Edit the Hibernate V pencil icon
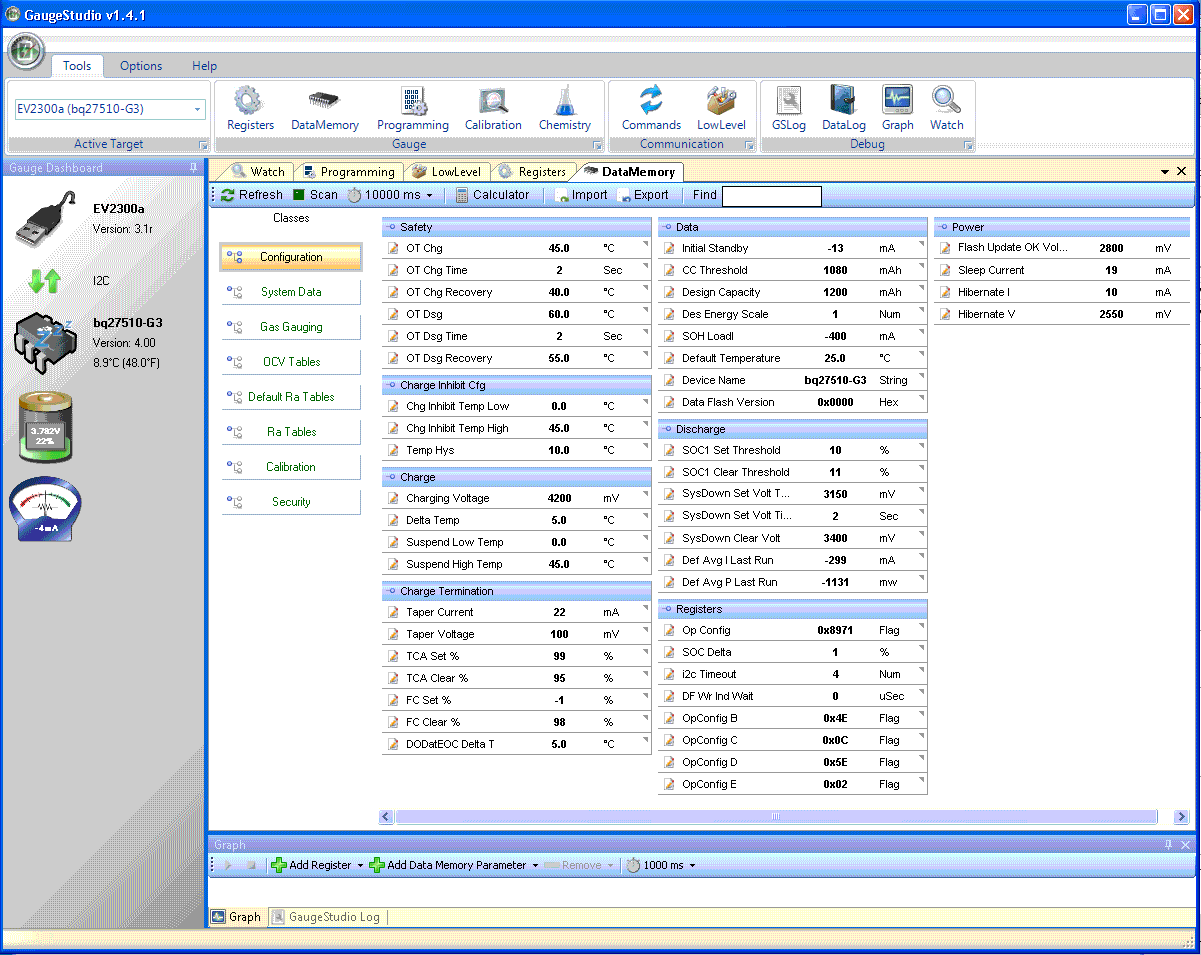 pyautogui.click(x=945, y=314)
